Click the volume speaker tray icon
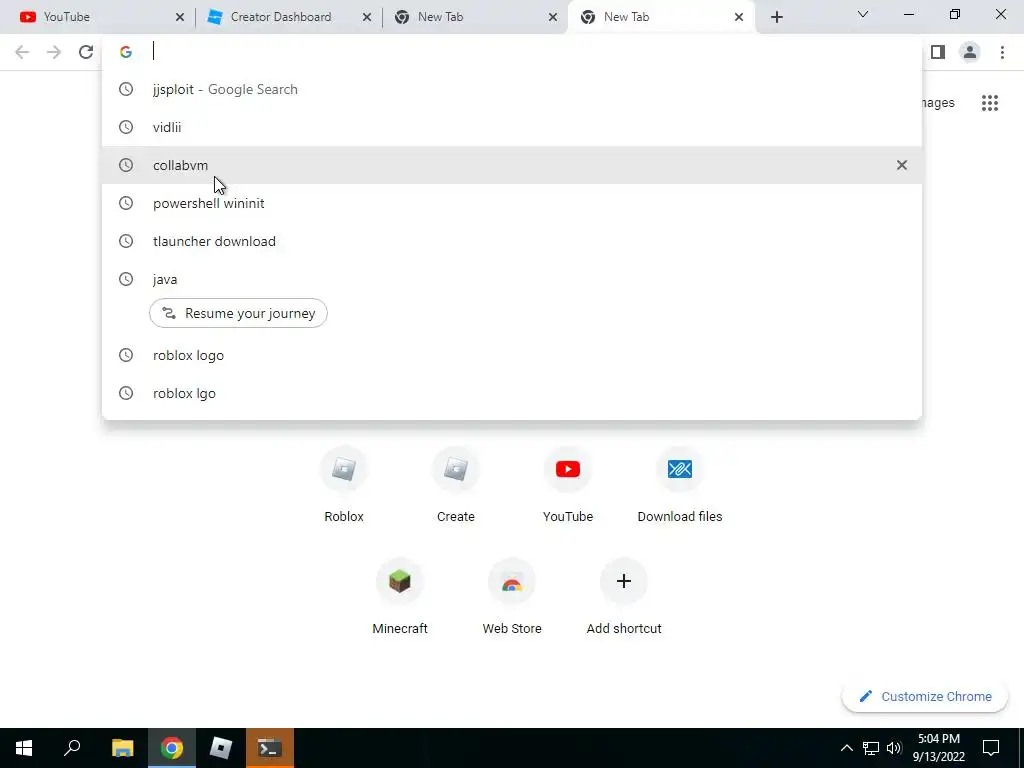This screenshot has height=768, width=1024. click(894, 748)
